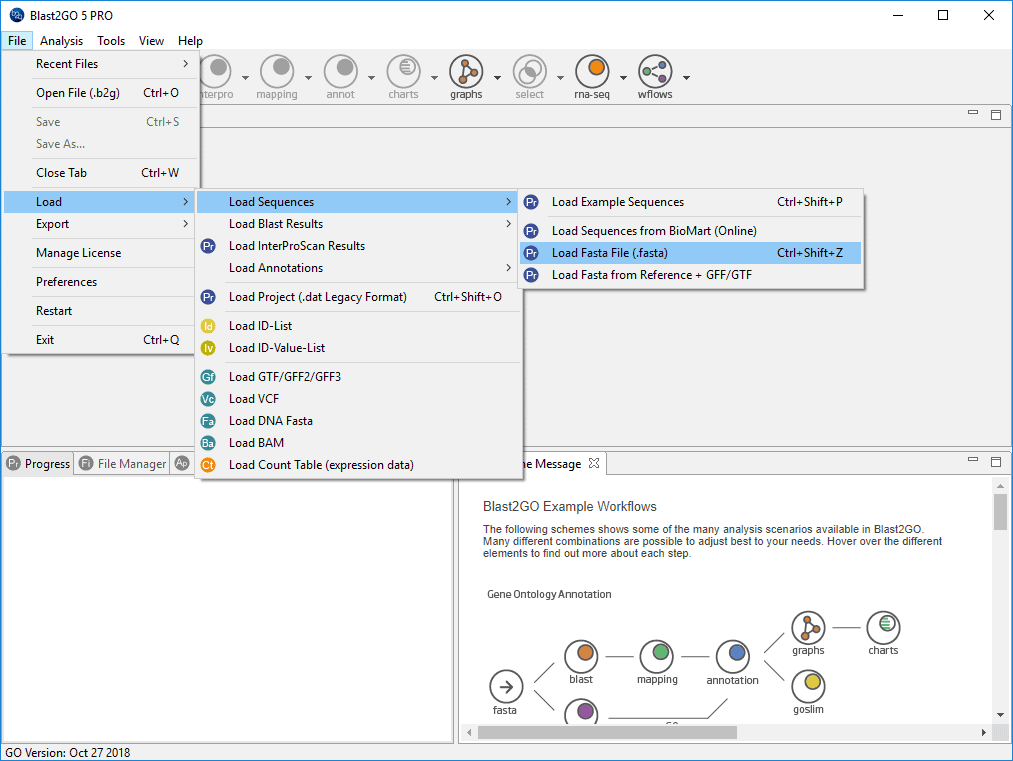This screenshot has height=761, width=1013.
Task: Click the graphs node in workflow diagram
Action: (x=808, y=627)
